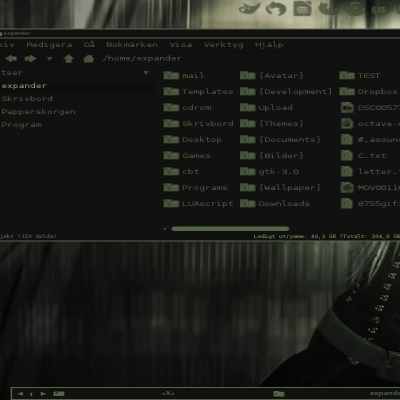
Task: Open the Hjälp menu
Action: click(x=269, y=45)
